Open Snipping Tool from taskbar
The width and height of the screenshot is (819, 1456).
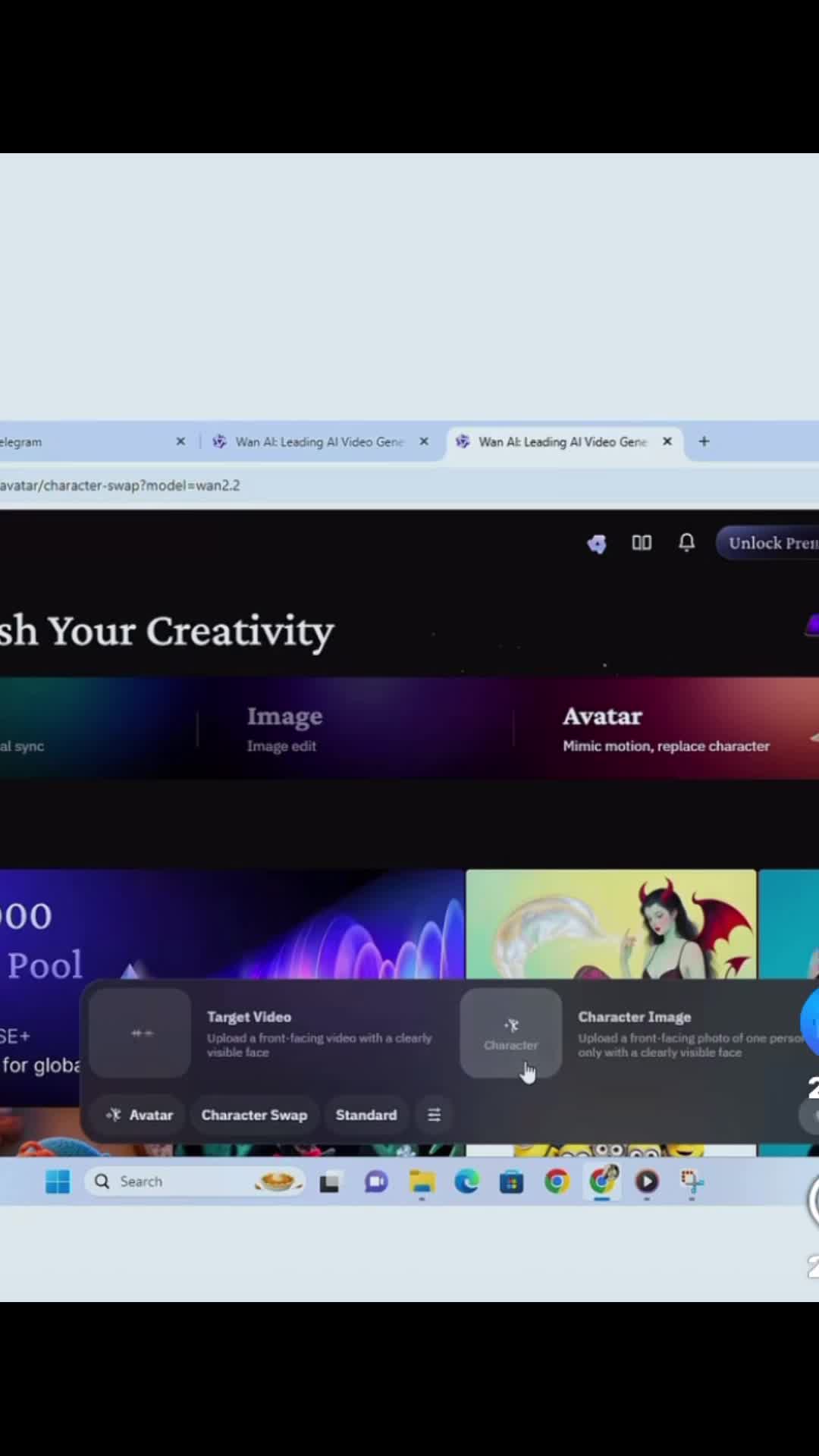coord(692,1181)
